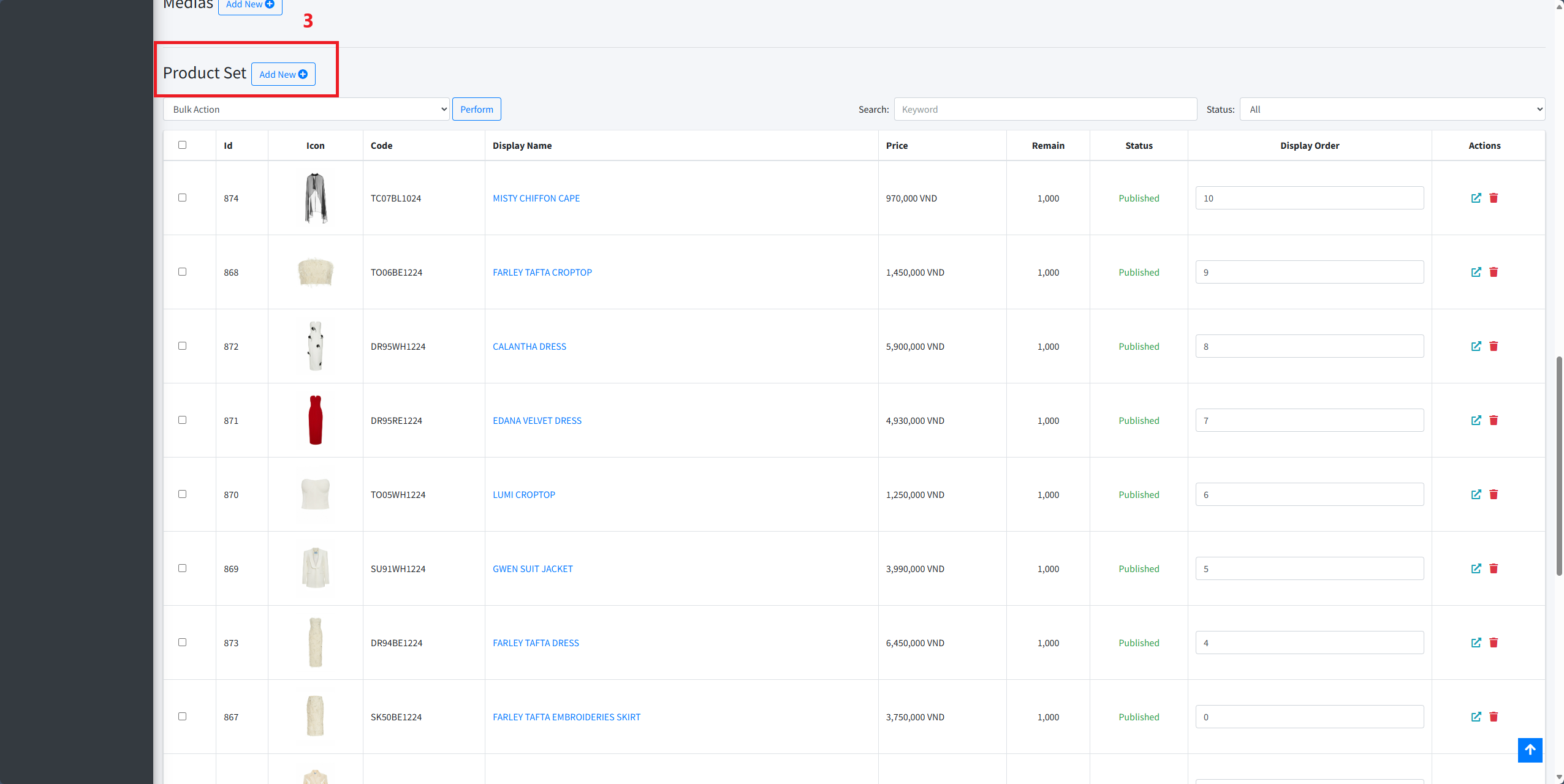This screenshot has height=784, width=1564.
Task: Open the Bulk Action dropdown
Action: click(x=306, y=109)
